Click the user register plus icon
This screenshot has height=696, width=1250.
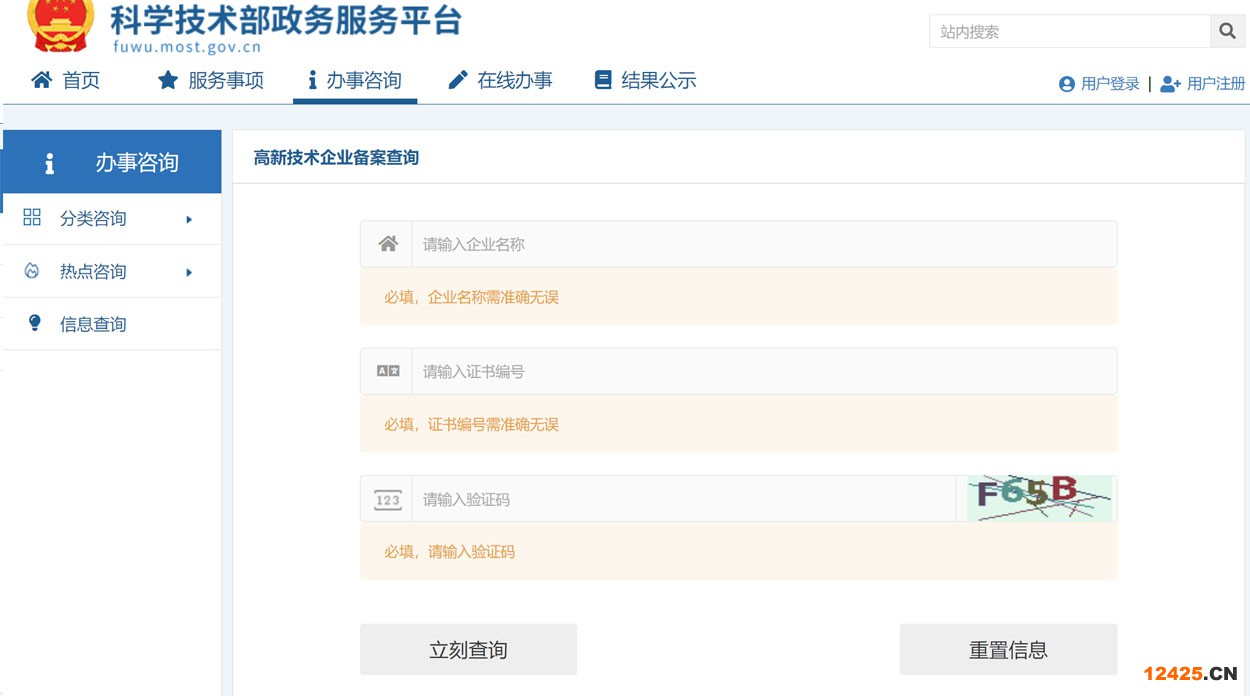(1171, 84)
